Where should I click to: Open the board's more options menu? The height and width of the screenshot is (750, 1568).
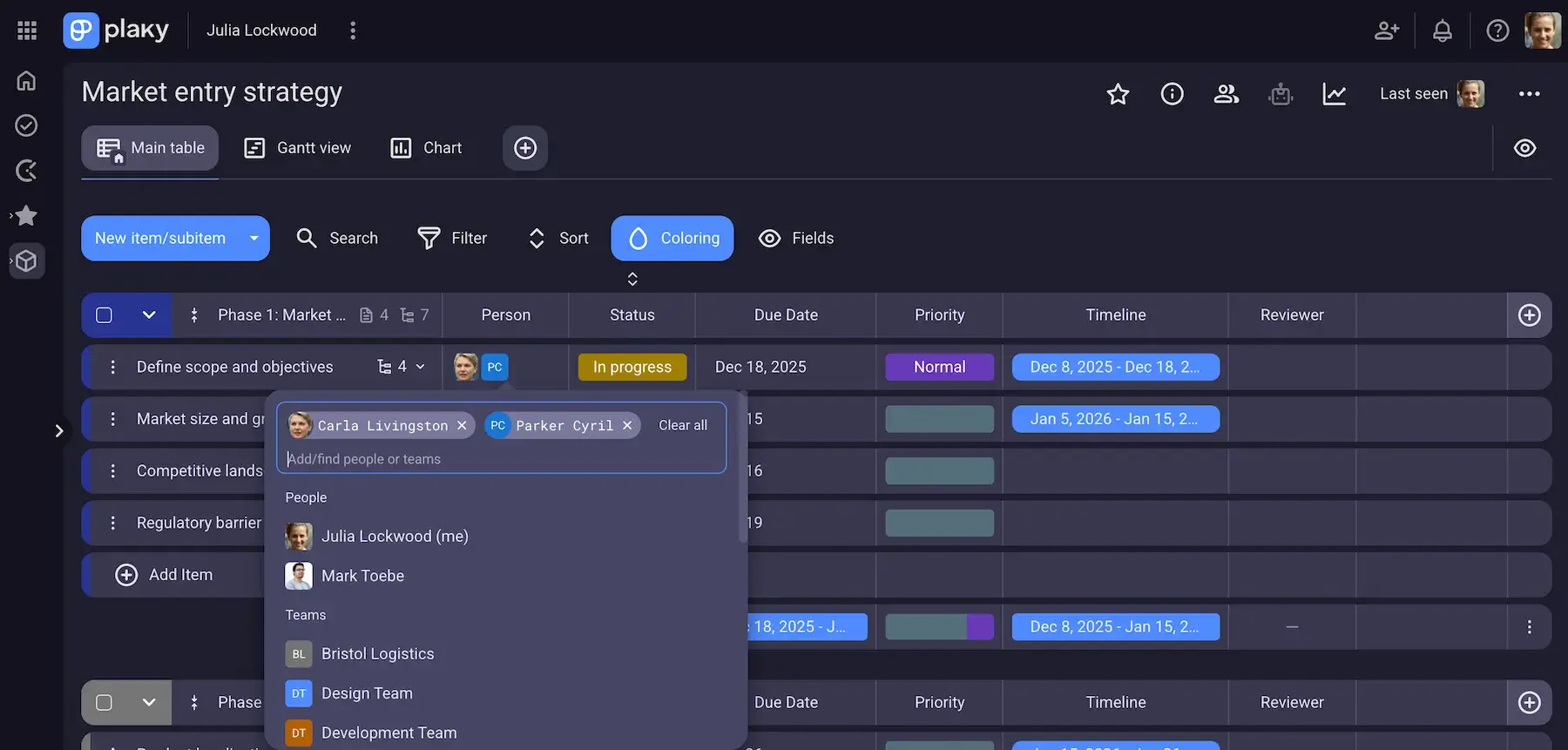(x=1530, y=94)
